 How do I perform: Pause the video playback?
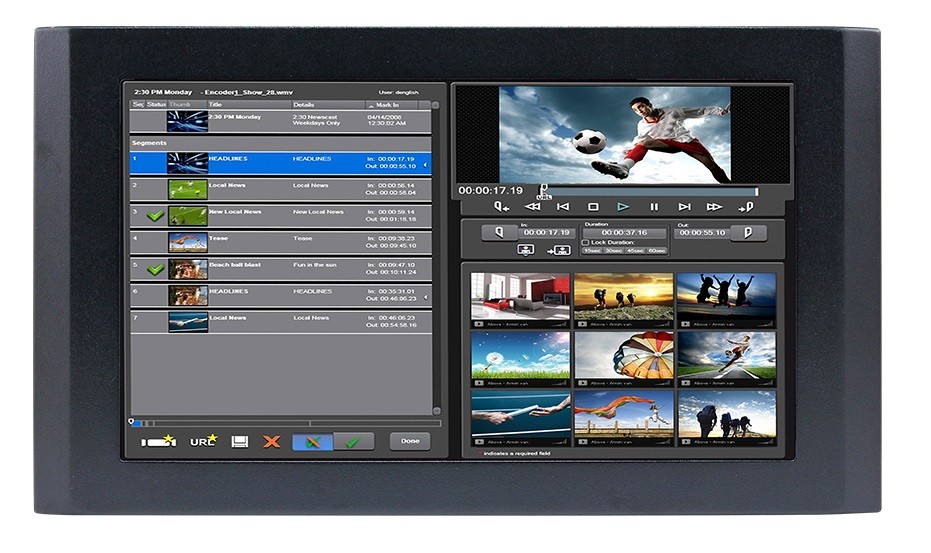[x=654, y=207]
